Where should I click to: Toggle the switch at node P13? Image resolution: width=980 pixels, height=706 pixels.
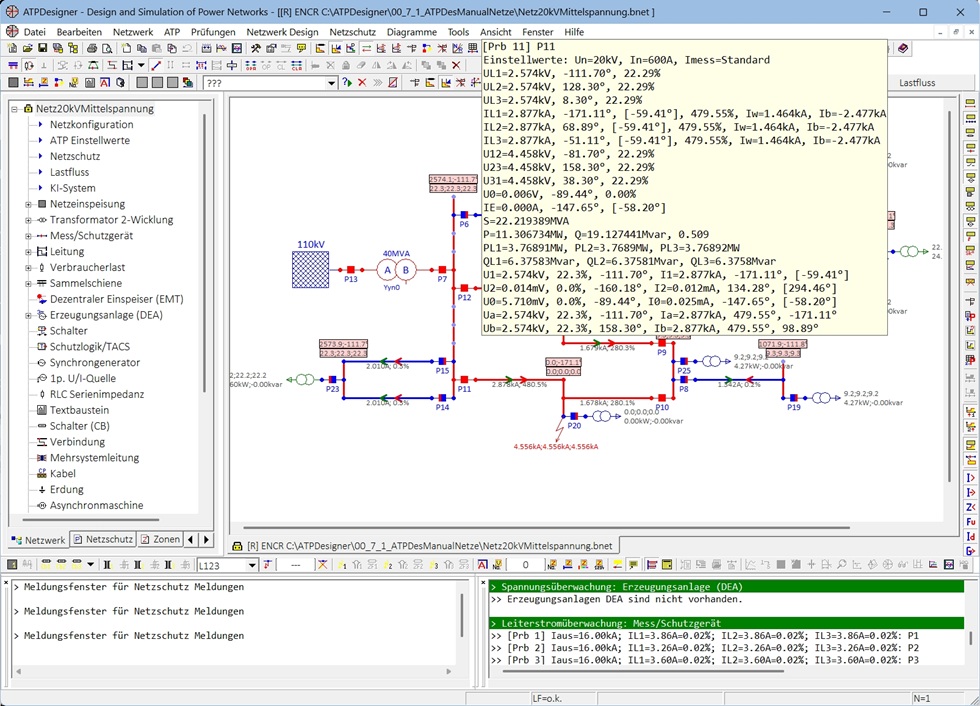[x=352, y=269]
